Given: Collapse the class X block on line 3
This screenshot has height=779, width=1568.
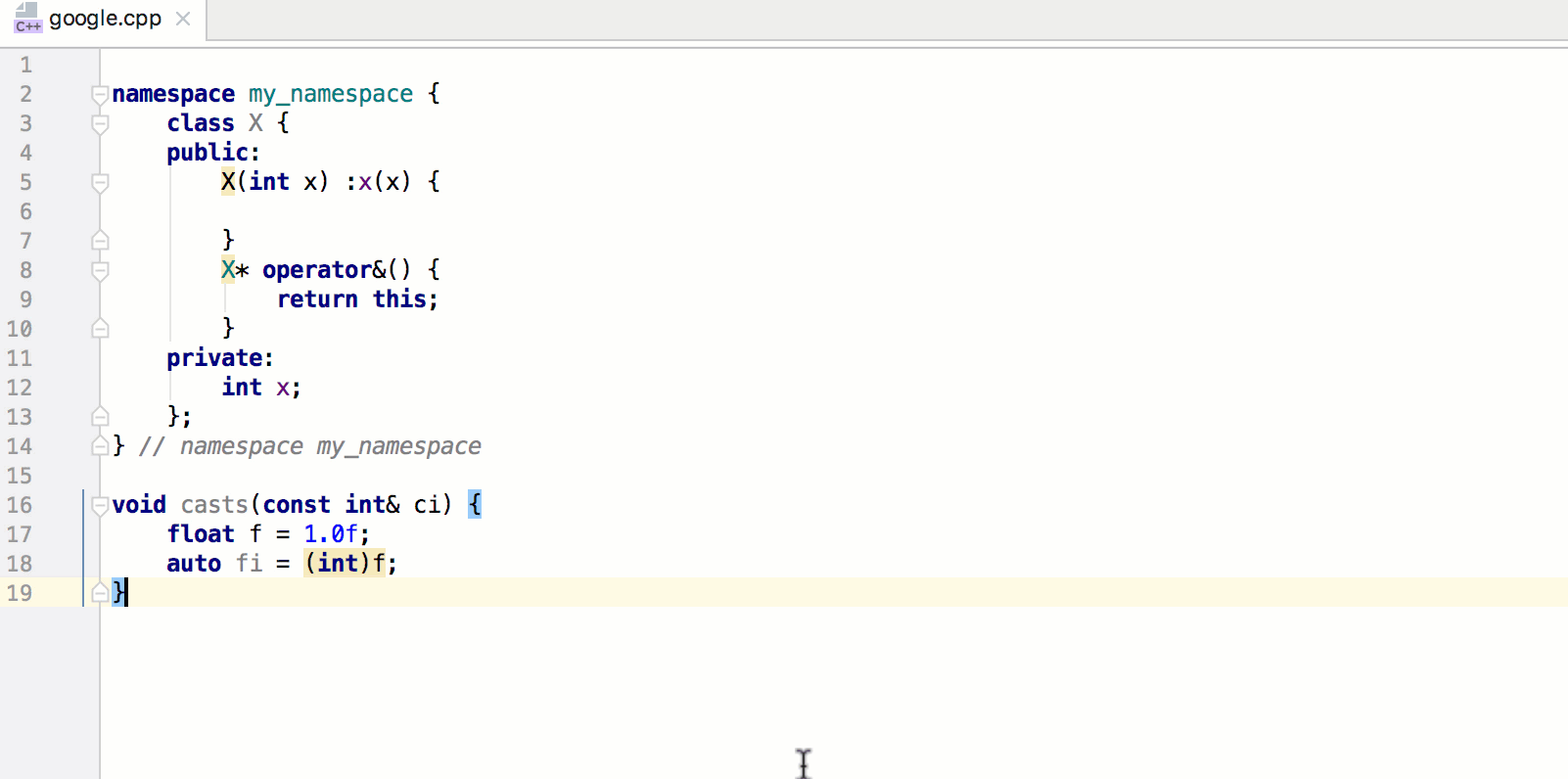Looking at the screenshot, I should pyautogui.click(x=100, y=123).
